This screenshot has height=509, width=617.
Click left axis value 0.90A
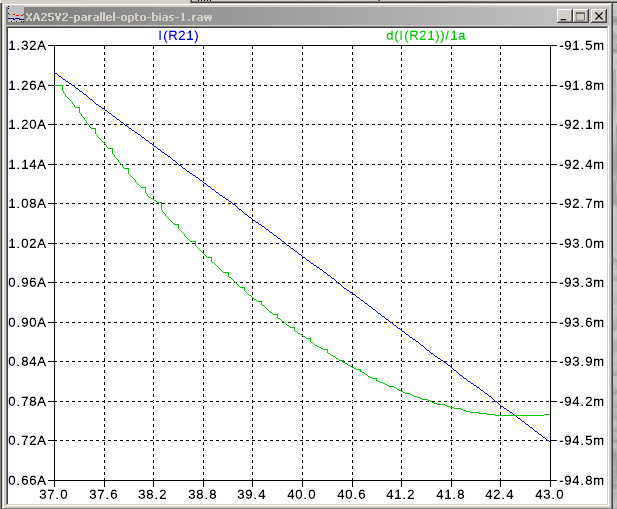(x=27, y=323)
